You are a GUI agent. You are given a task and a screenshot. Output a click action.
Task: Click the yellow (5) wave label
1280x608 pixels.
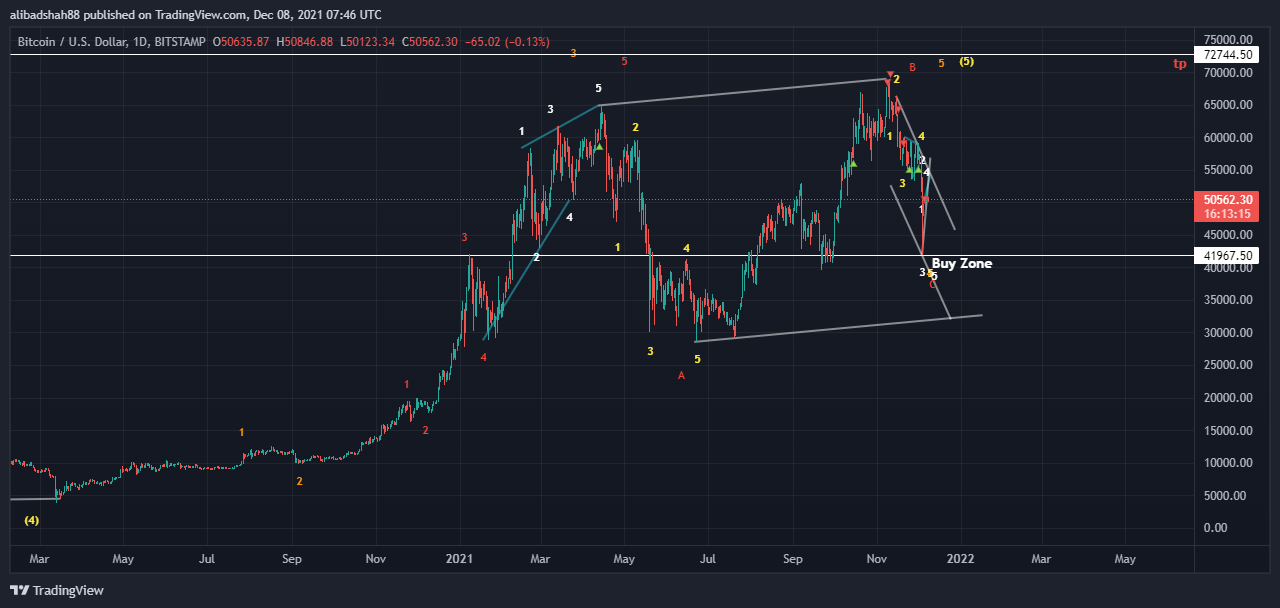tap(966, 61)
